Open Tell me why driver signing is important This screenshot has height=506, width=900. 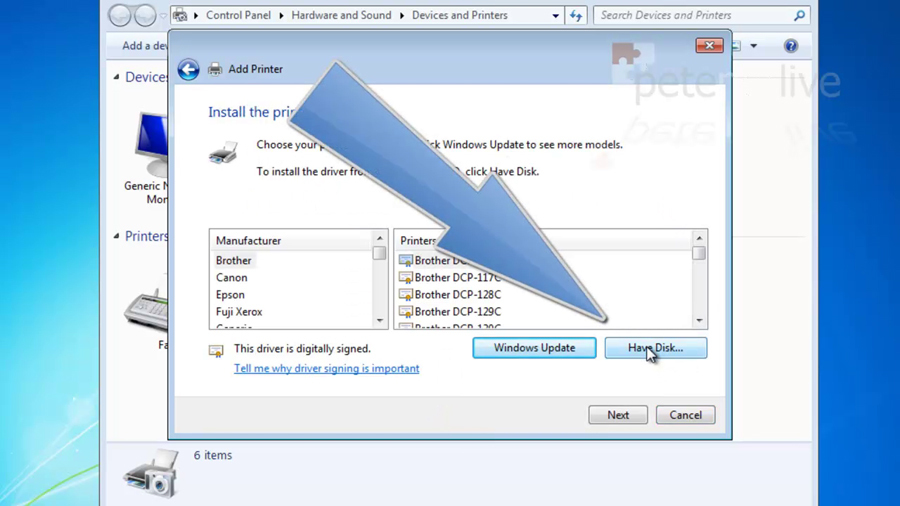(x=327, y=368)
